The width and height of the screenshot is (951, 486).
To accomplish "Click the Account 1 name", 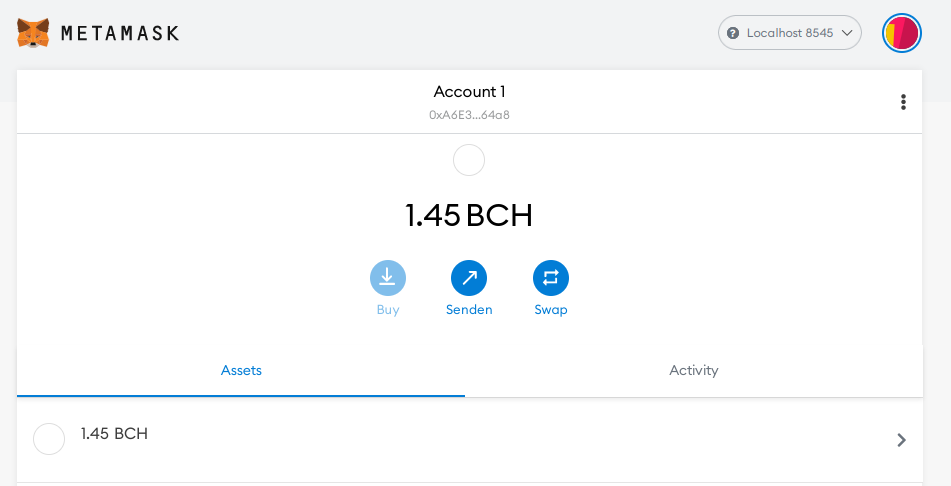I will pos(469,92).
